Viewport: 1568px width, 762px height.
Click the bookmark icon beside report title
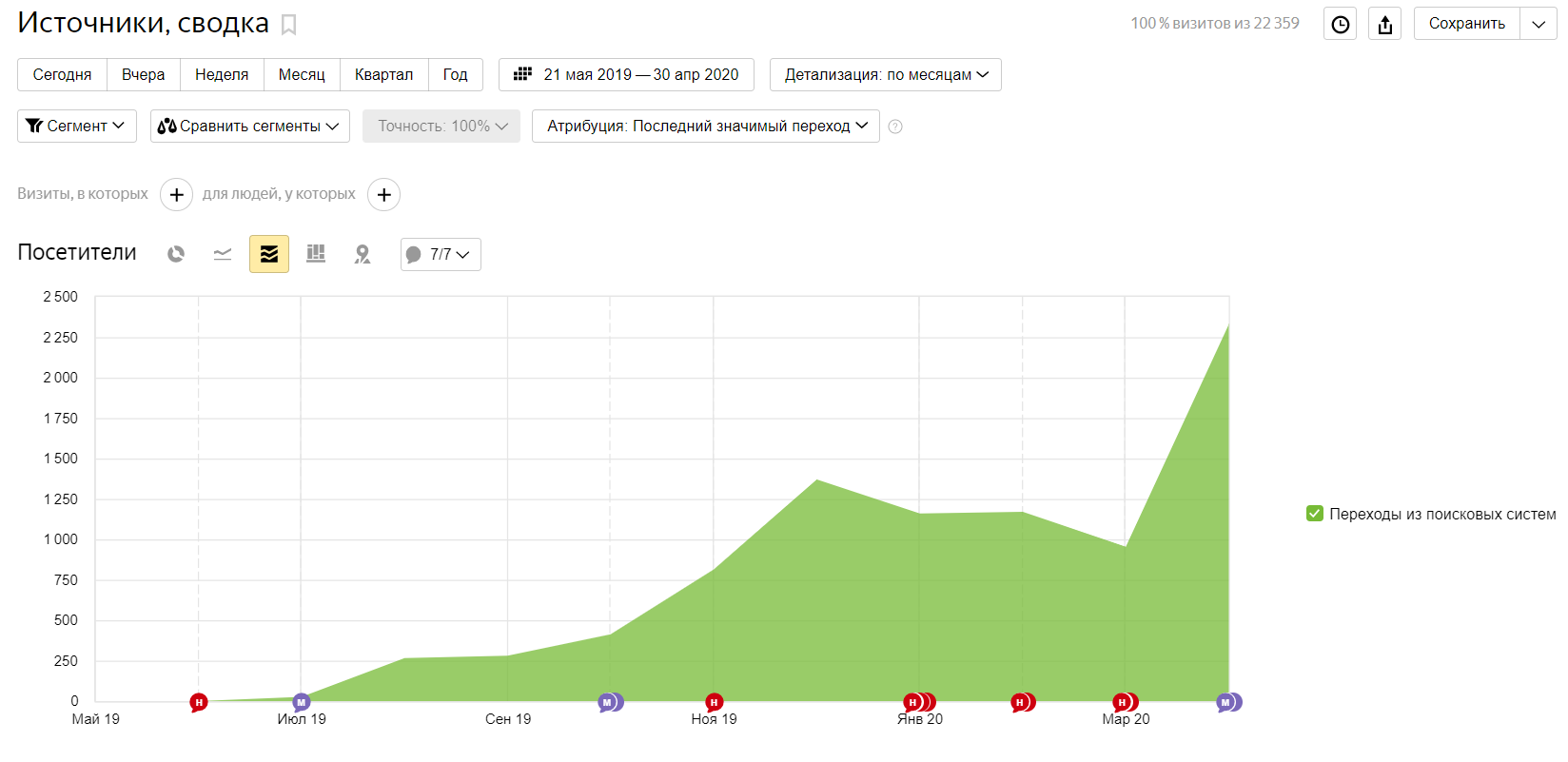point(289,25)
